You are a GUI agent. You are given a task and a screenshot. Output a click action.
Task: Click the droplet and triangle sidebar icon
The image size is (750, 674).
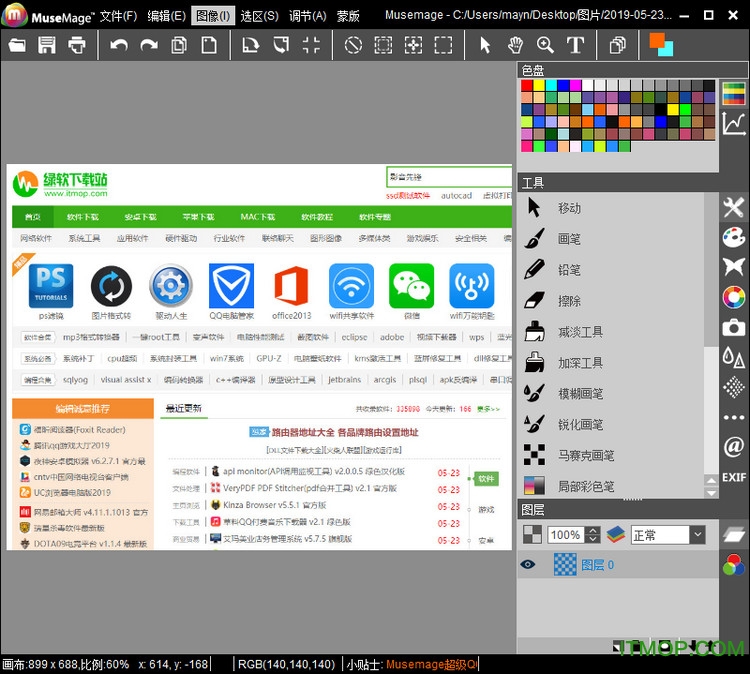(734, 357)
